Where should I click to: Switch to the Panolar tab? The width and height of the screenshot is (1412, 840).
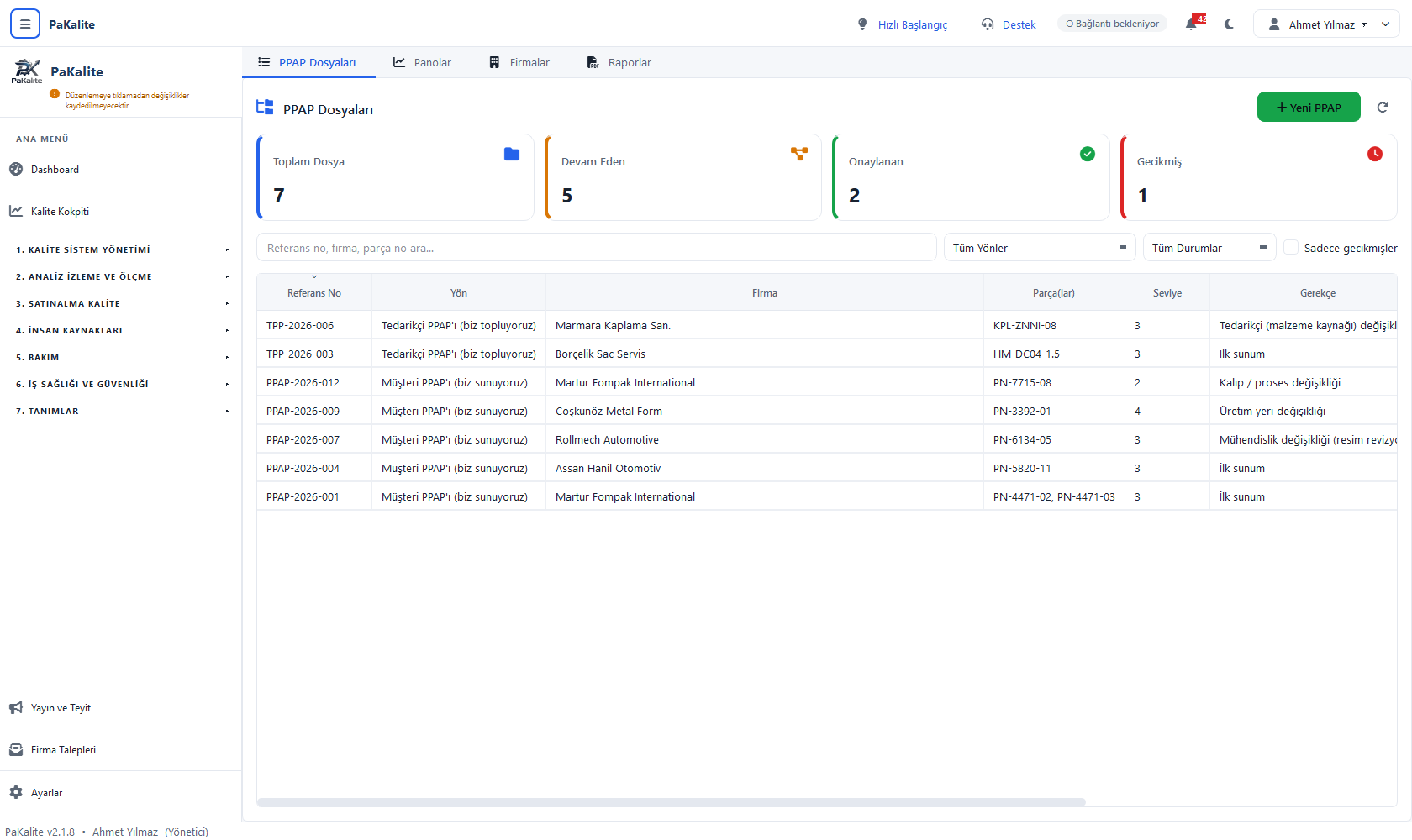point(422,62)
